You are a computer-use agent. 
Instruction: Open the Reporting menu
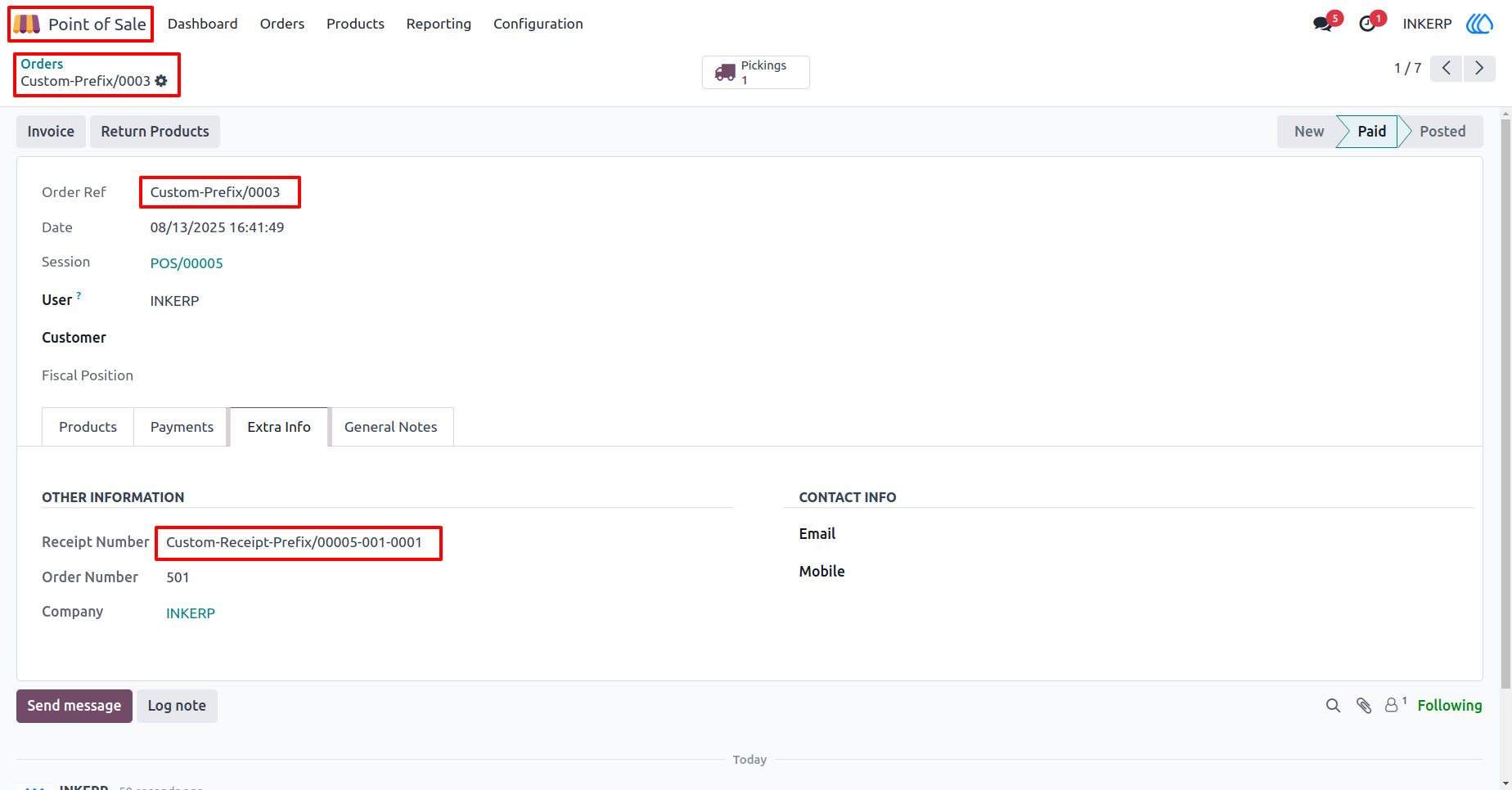(x=439, y=24)
